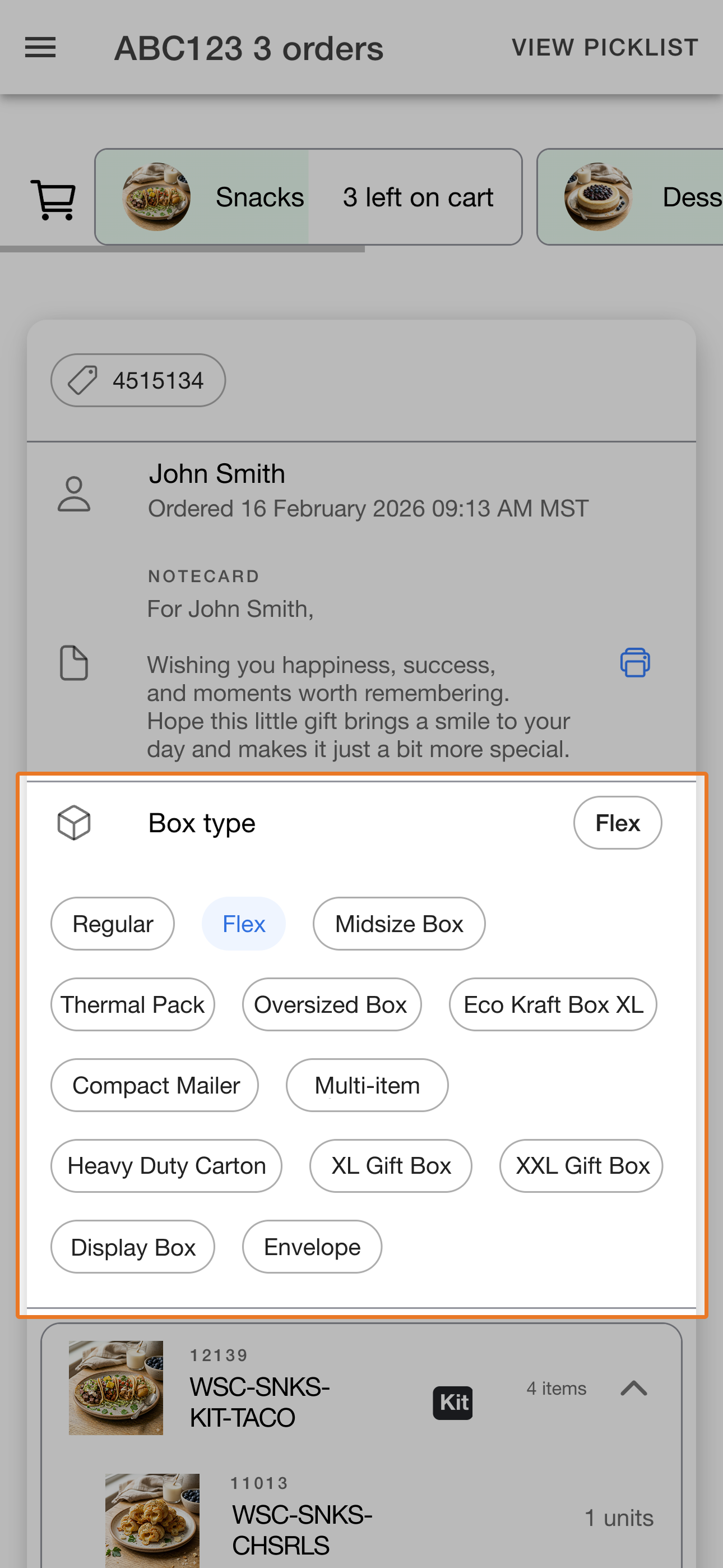
Task: Tap the Desserts cake thumbnail in cart card
Action: click(x=598, y=197)
